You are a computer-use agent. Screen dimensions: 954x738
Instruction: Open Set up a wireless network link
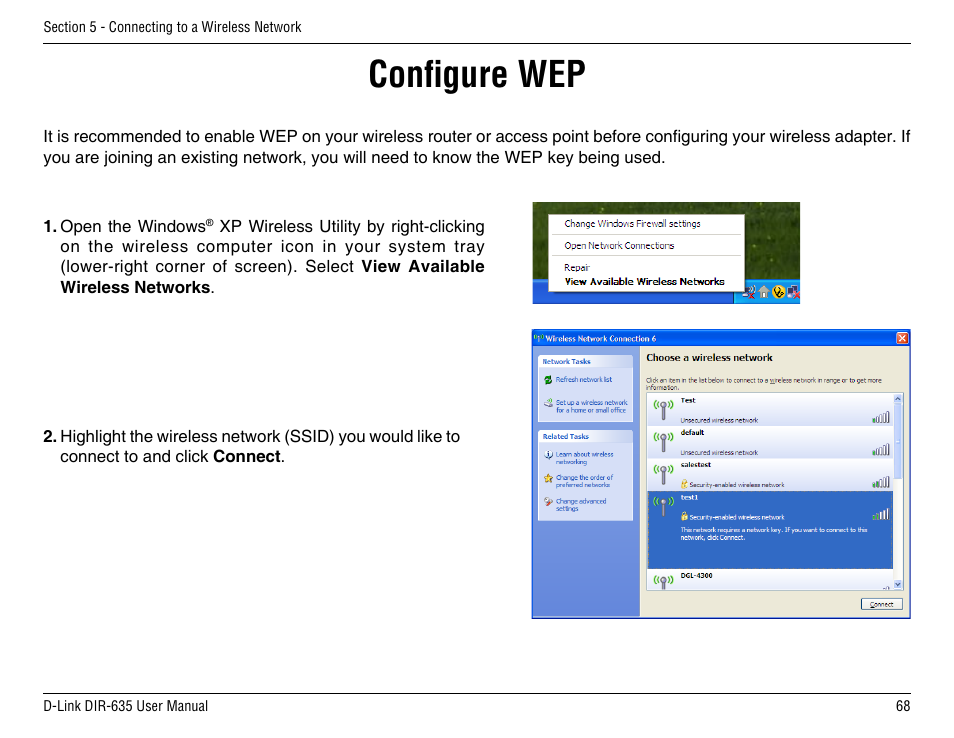[591, 406]
